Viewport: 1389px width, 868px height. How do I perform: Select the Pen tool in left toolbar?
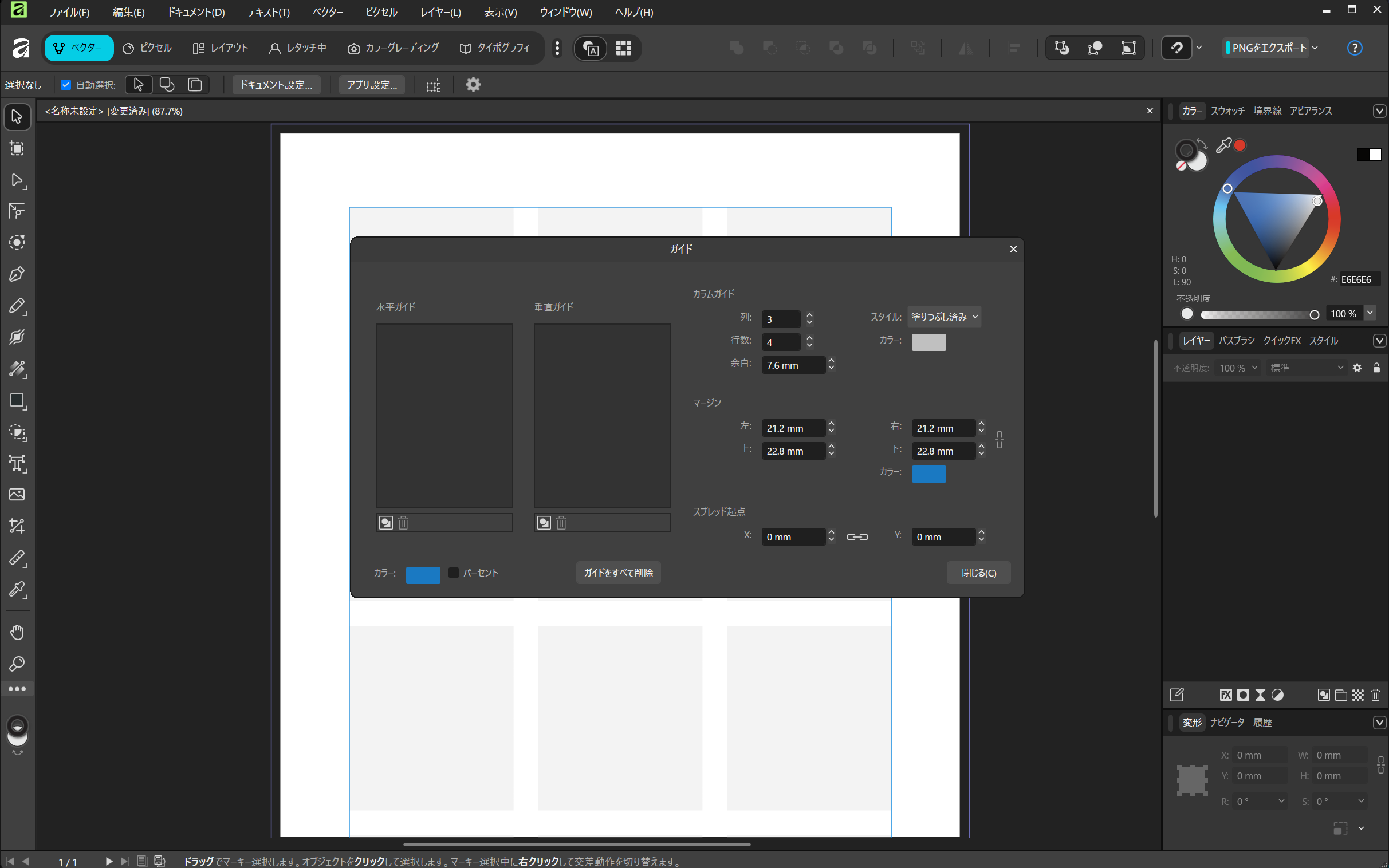coord(17,274)
